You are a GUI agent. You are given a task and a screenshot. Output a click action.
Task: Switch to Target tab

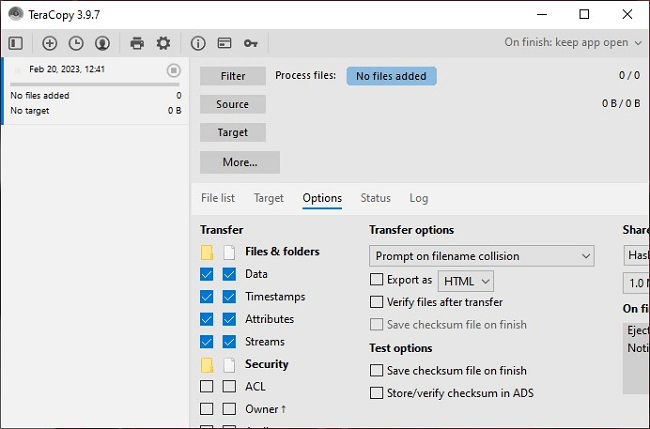click(x=269, y=198)
